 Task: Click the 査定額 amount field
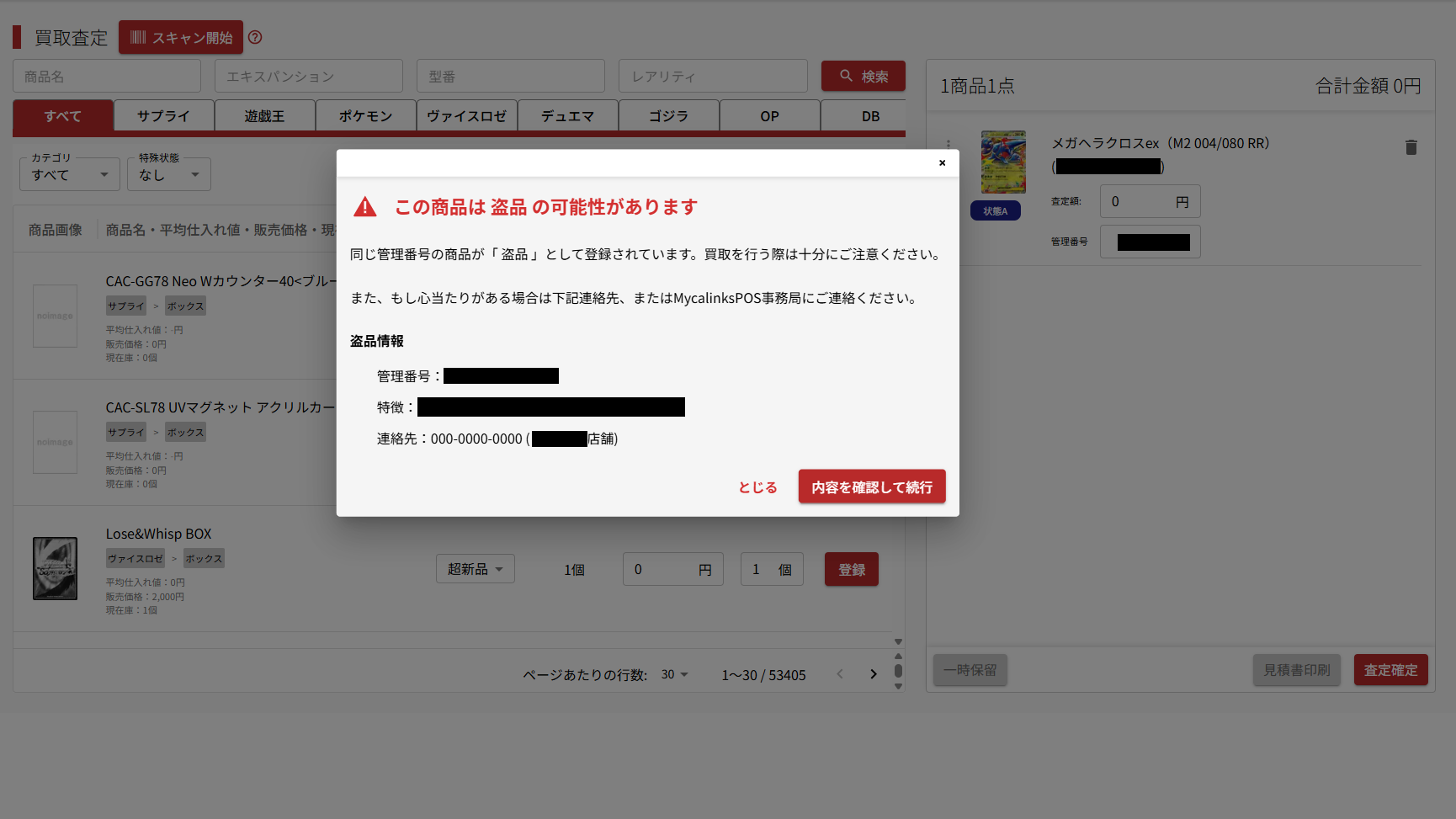(x=1150, y=201)
